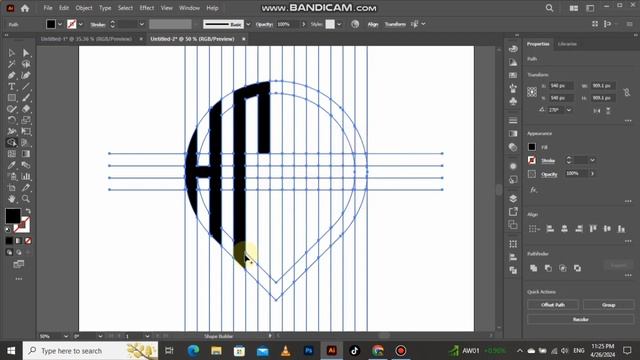
Task: Open Opacity options link in Appearance
Action: [x=549, y=174]
